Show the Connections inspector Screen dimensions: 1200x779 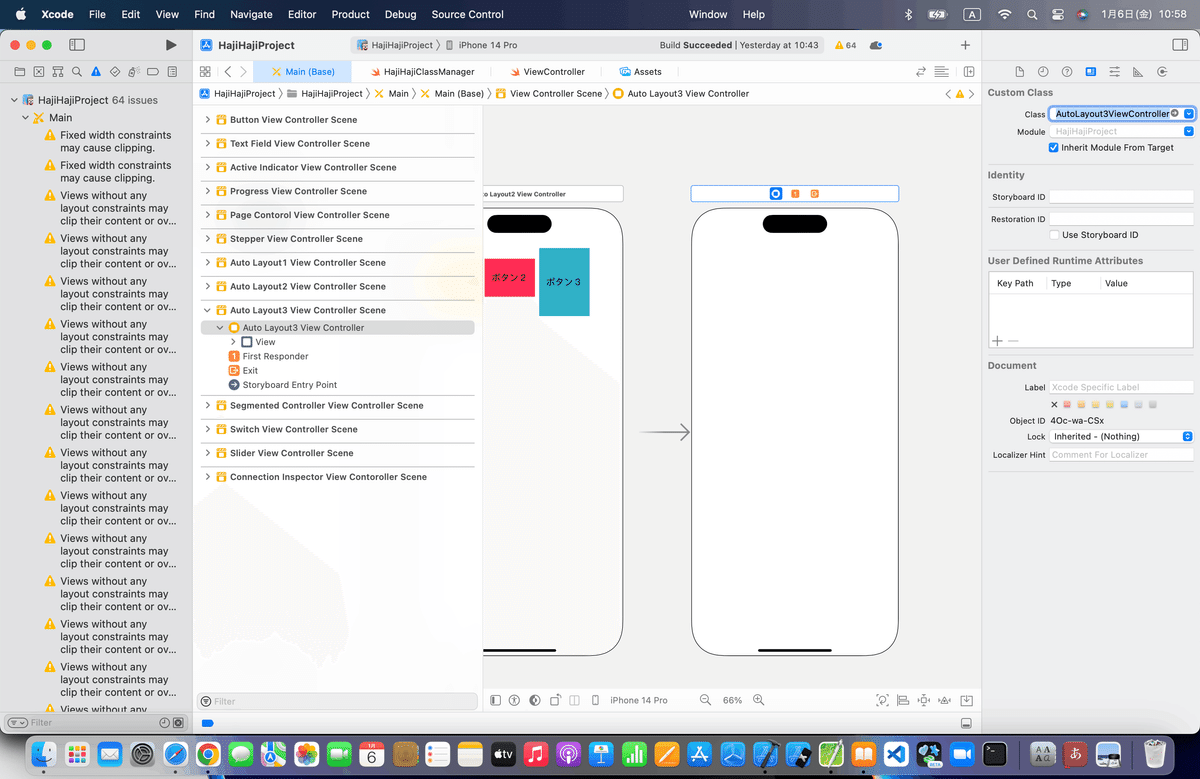point(1162,72)
